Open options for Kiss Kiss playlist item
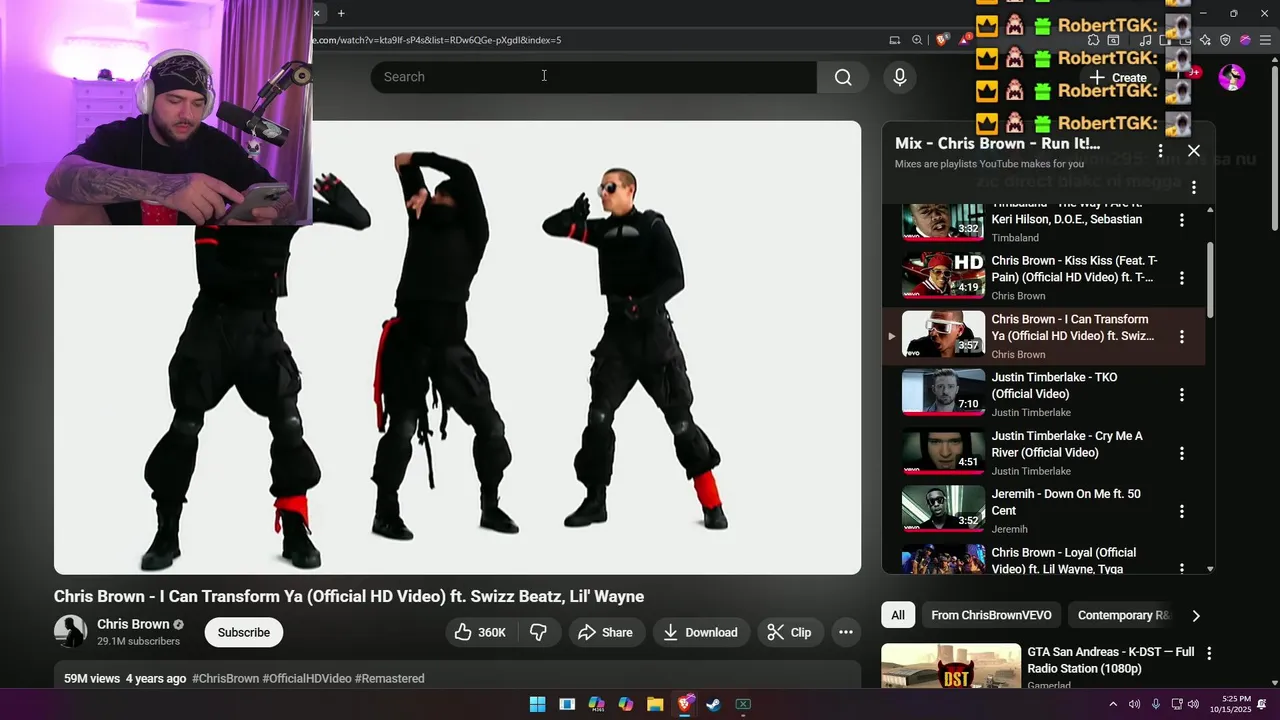 coord(1181,278)
